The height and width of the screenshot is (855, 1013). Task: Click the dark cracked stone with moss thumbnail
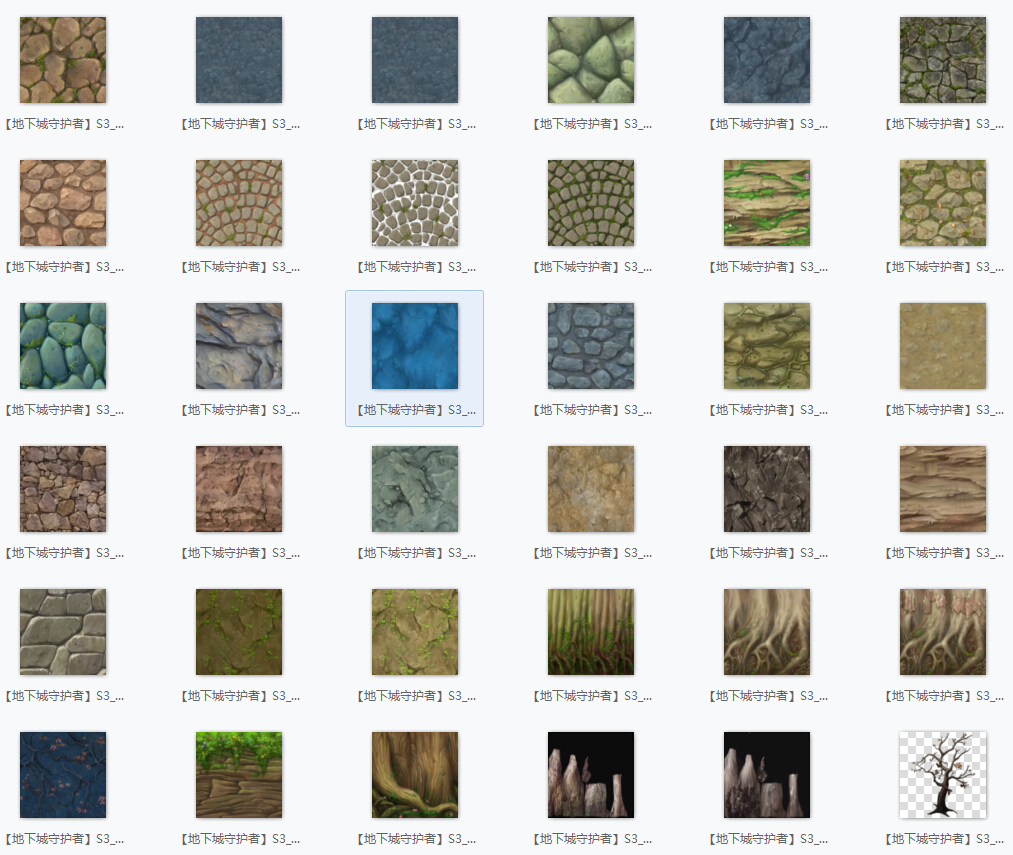point(943,60)
